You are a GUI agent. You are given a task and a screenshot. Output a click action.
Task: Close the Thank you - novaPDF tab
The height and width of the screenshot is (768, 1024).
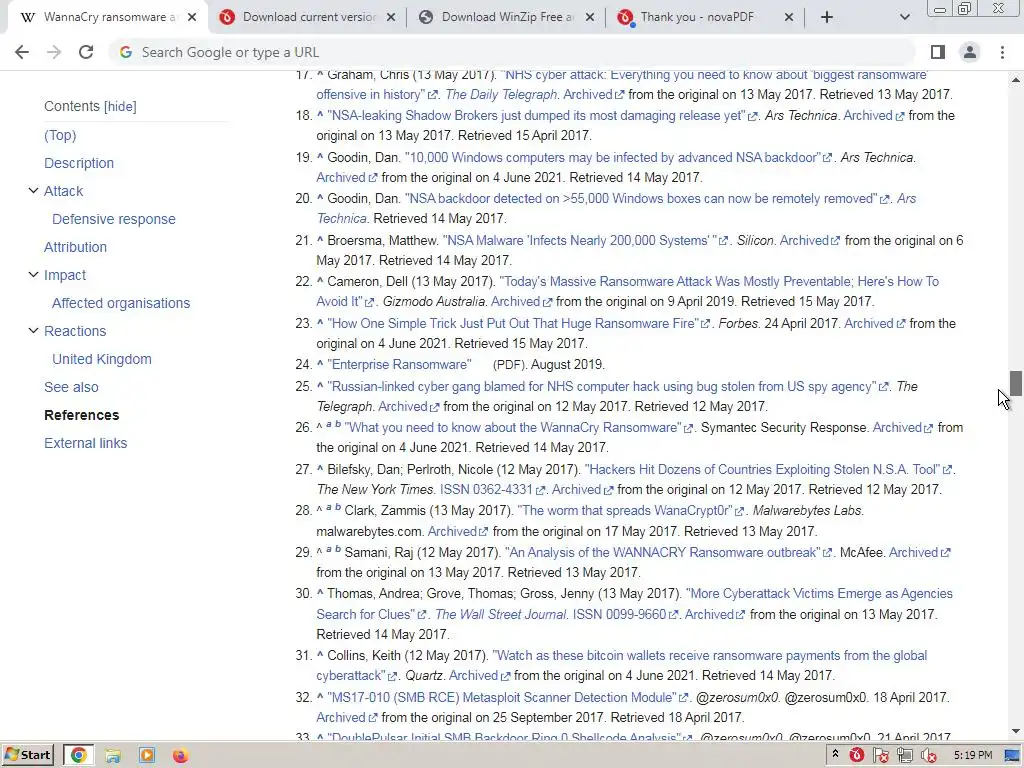click(x=789, y=17)
